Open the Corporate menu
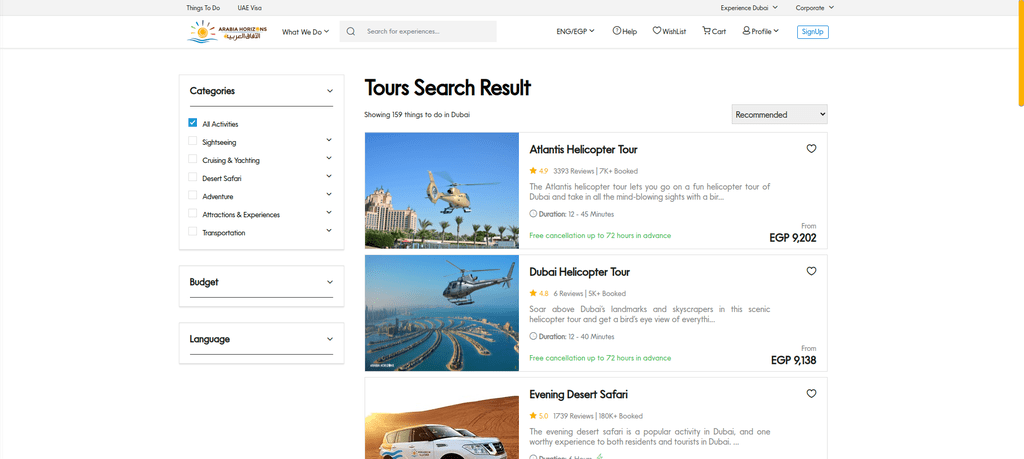This screenshot has height=459, width=1024. point(814,8)
